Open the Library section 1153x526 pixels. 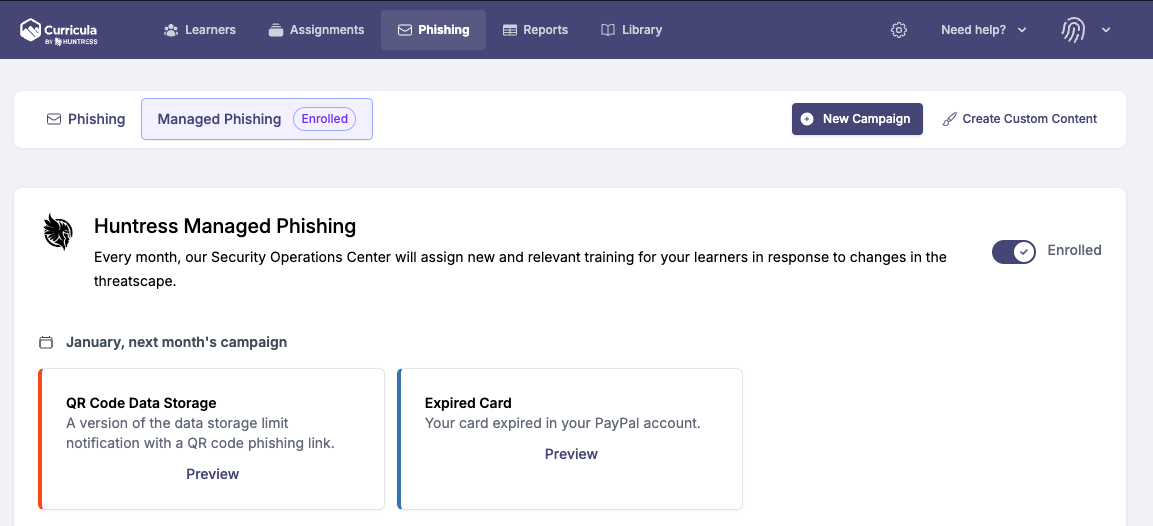pyautogui.click(x=631, y=30)
